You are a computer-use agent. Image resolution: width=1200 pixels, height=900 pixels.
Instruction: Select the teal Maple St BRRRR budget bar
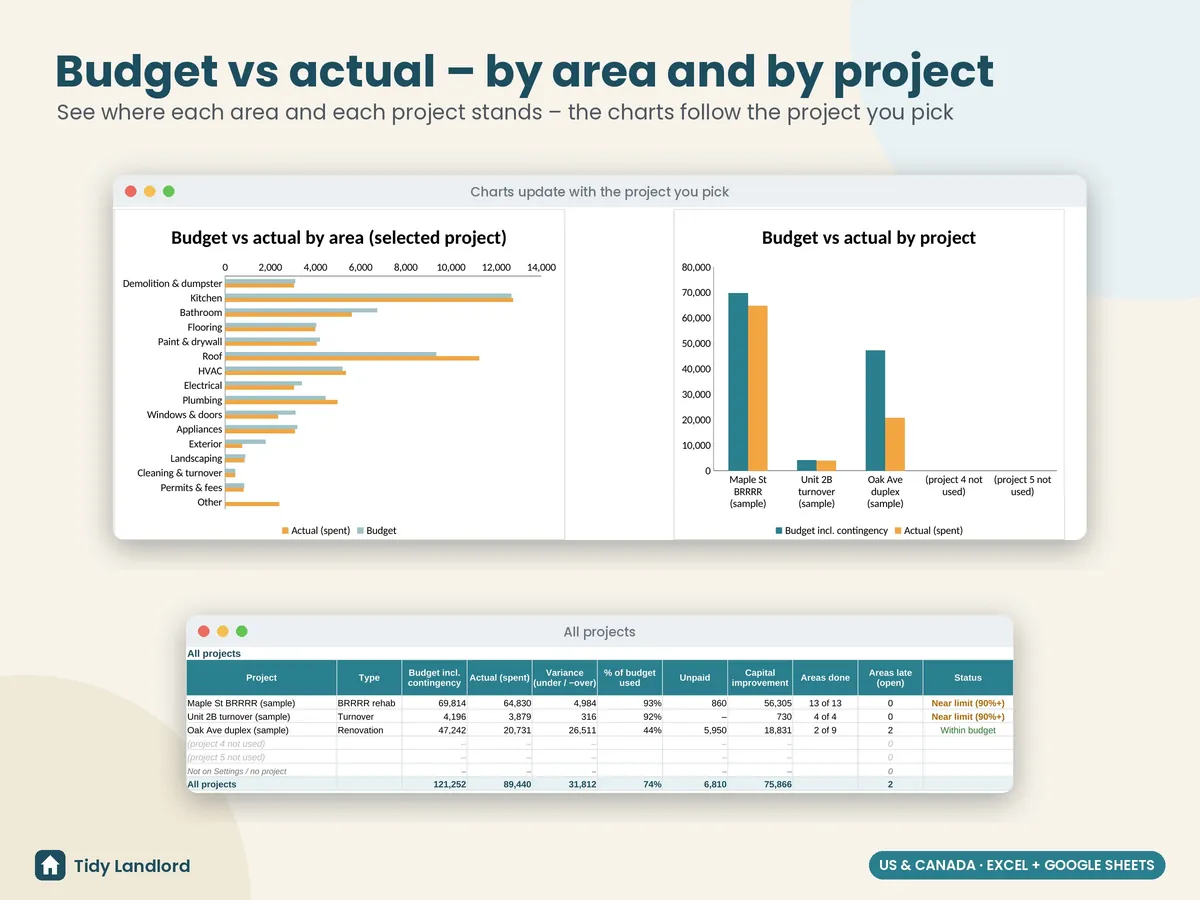[x=738, y=382]
